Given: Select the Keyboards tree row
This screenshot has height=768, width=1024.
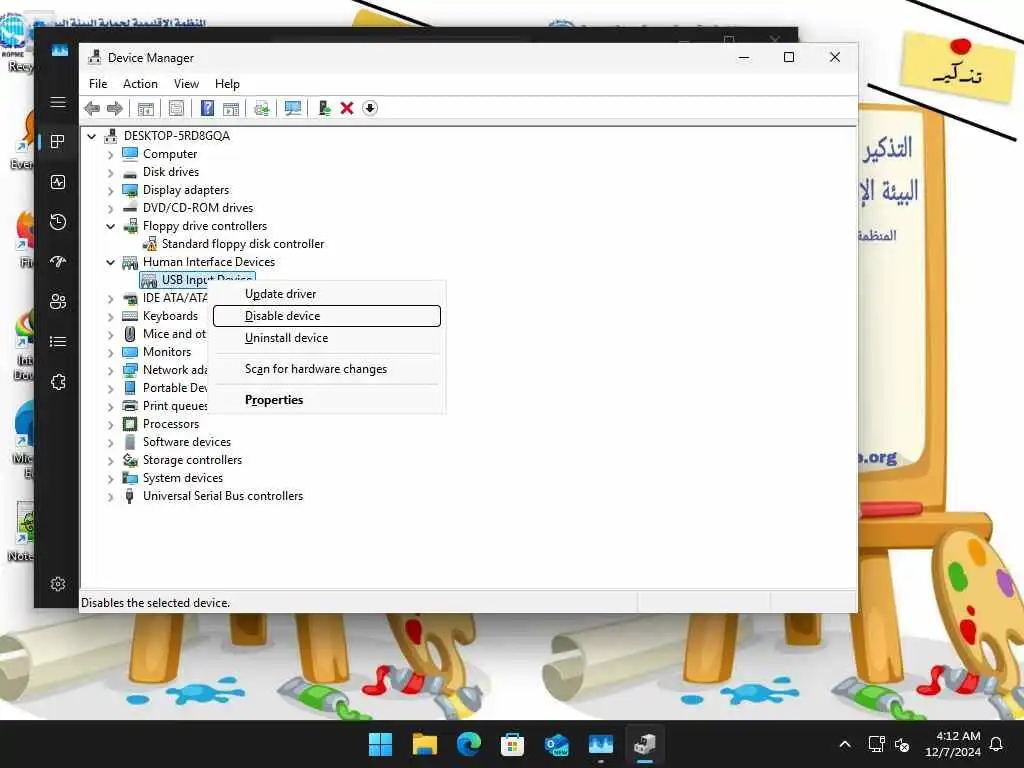Looking at the screenshot, I should (170, 316).
